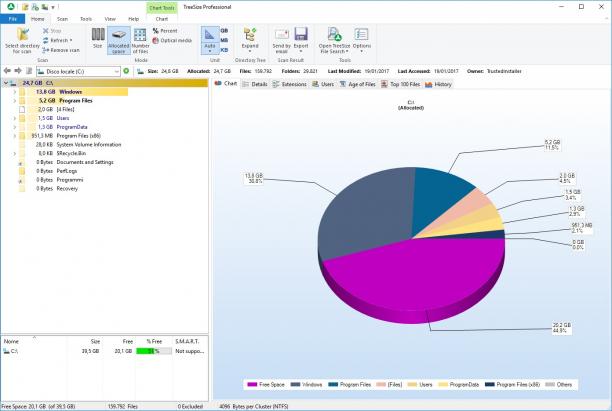Set unit to Auto
The height and width of the screenshot is (411, 612).
point(210,40)
